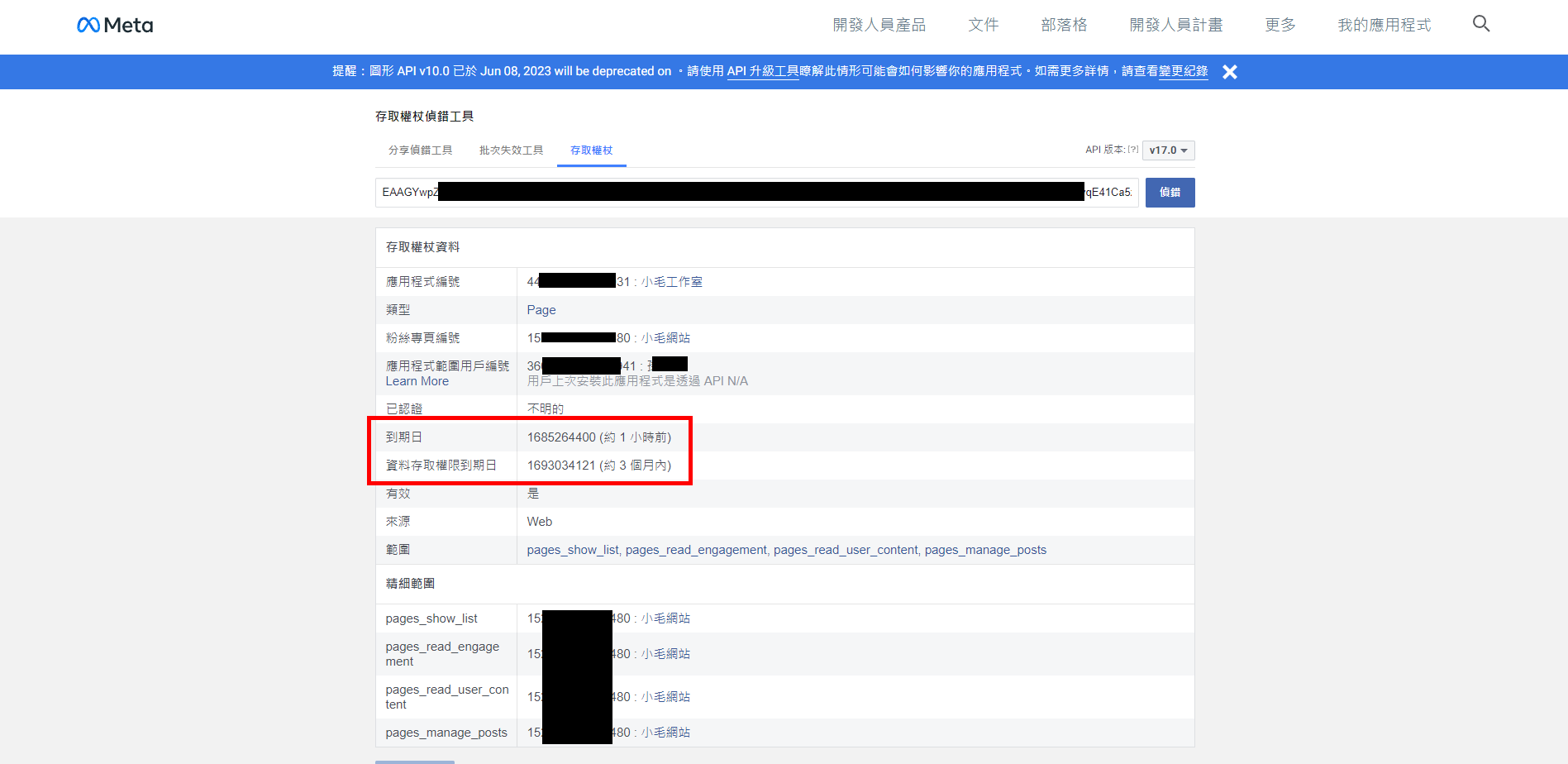Screen dimensions: 1568x764
Task: Click the 應用程式範圍用戶編號 label
Action: click(x=448, y=366)
